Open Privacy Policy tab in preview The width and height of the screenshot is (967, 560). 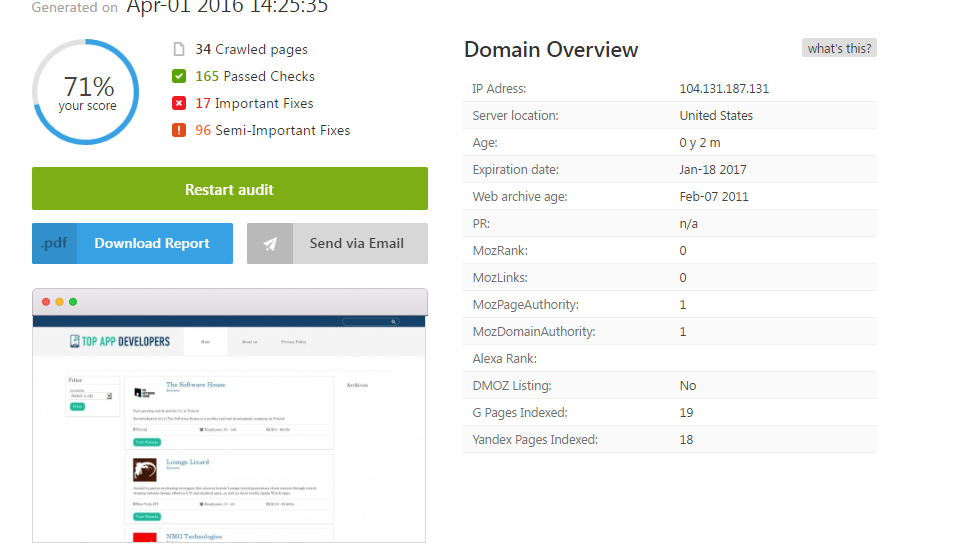(x=293, y=342)
